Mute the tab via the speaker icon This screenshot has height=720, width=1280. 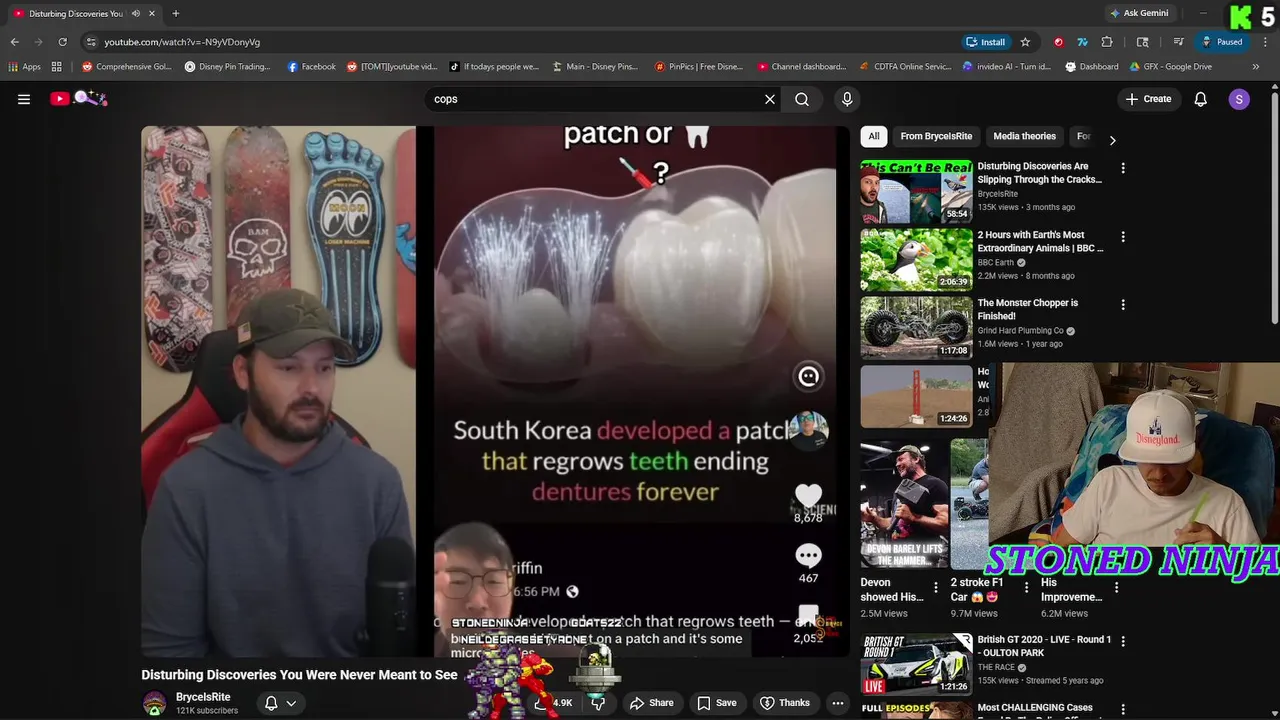136,13
